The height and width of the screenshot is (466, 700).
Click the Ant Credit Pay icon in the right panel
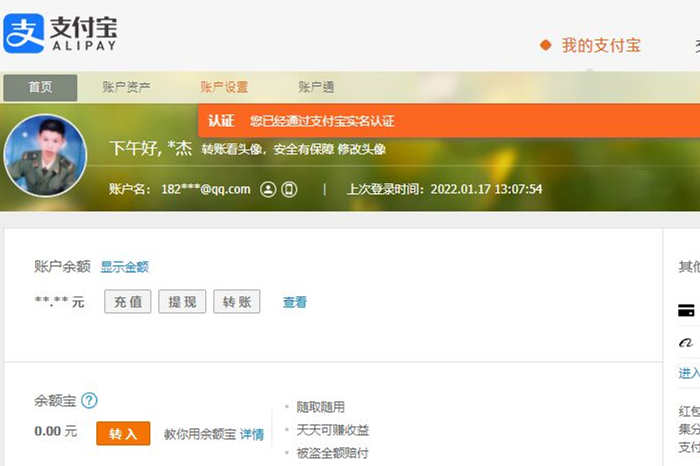[686, 343]
